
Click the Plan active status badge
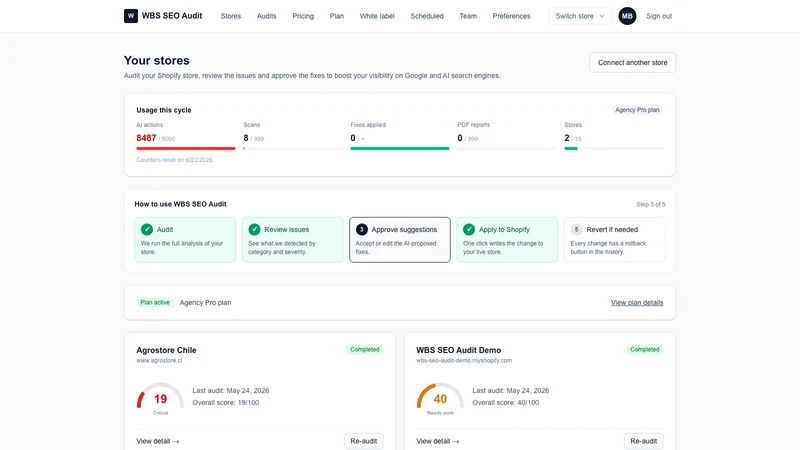pos(155,303)
